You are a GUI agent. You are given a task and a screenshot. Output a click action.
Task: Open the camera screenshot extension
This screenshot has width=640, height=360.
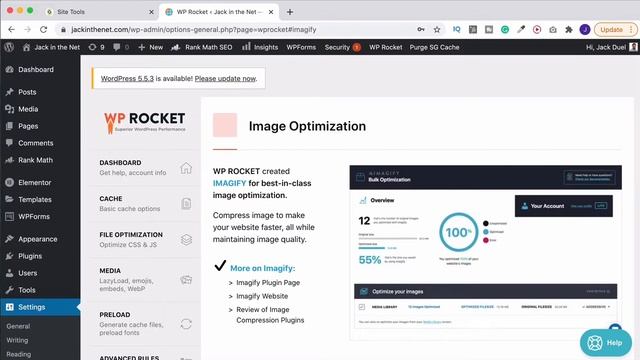pos(553,29)
